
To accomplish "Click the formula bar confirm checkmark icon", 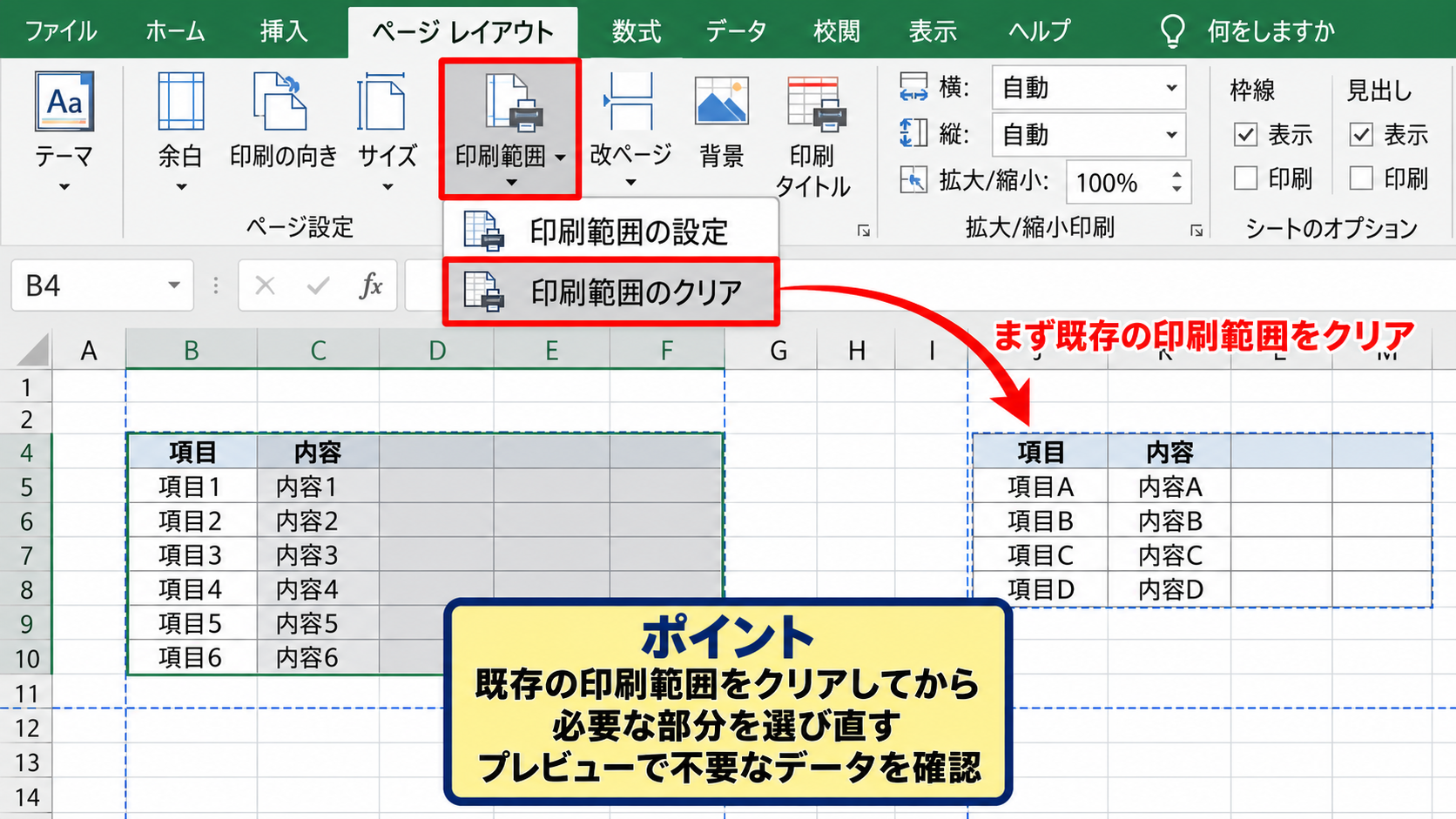I will 318,285.
